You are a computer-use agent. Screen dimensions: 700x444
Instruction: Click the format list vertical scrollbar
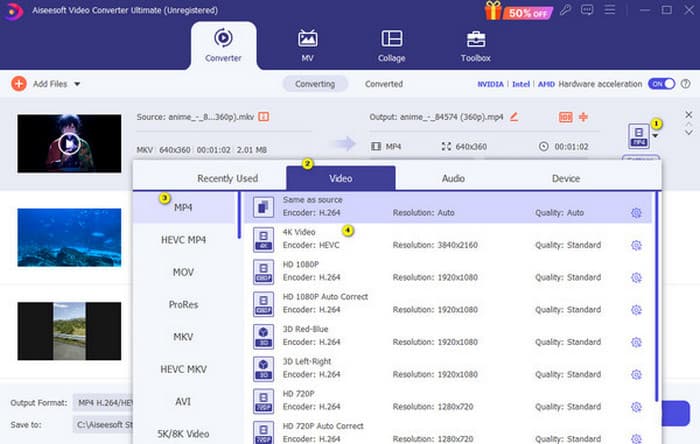[239, 215]
